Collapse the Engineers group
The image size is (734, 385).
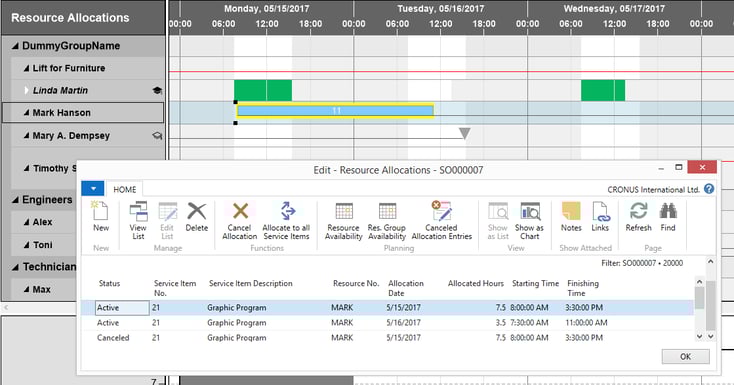15,200
